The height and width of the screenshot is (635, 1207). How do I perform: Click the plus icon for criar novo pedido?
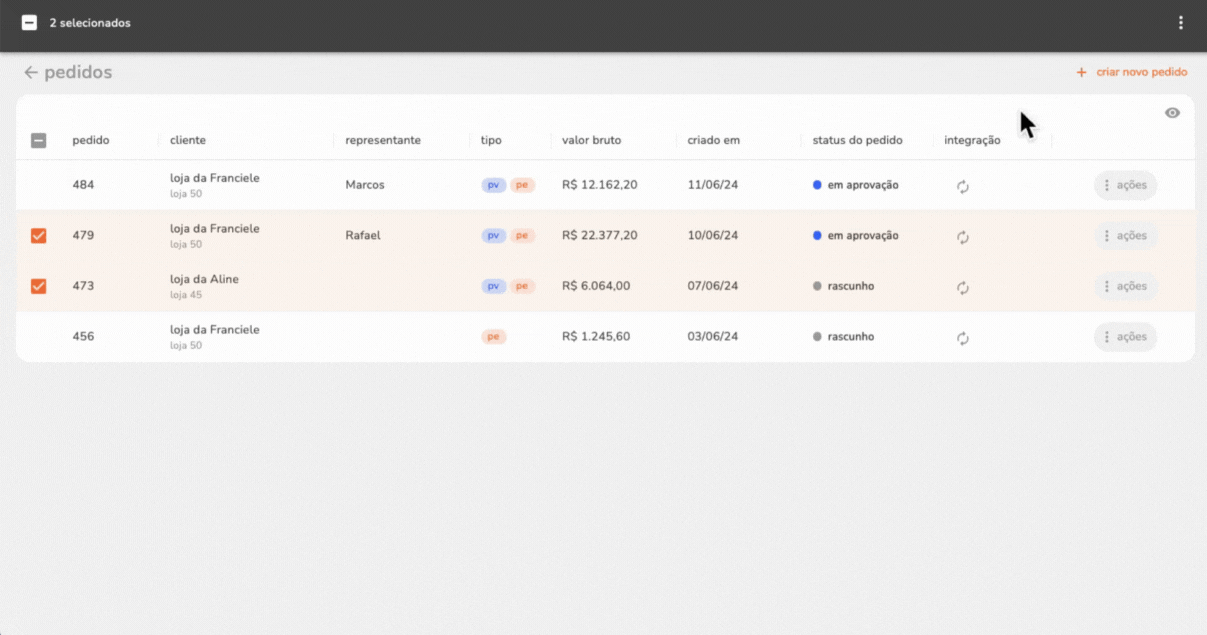pyautogui.click(x=1081, y=73)
